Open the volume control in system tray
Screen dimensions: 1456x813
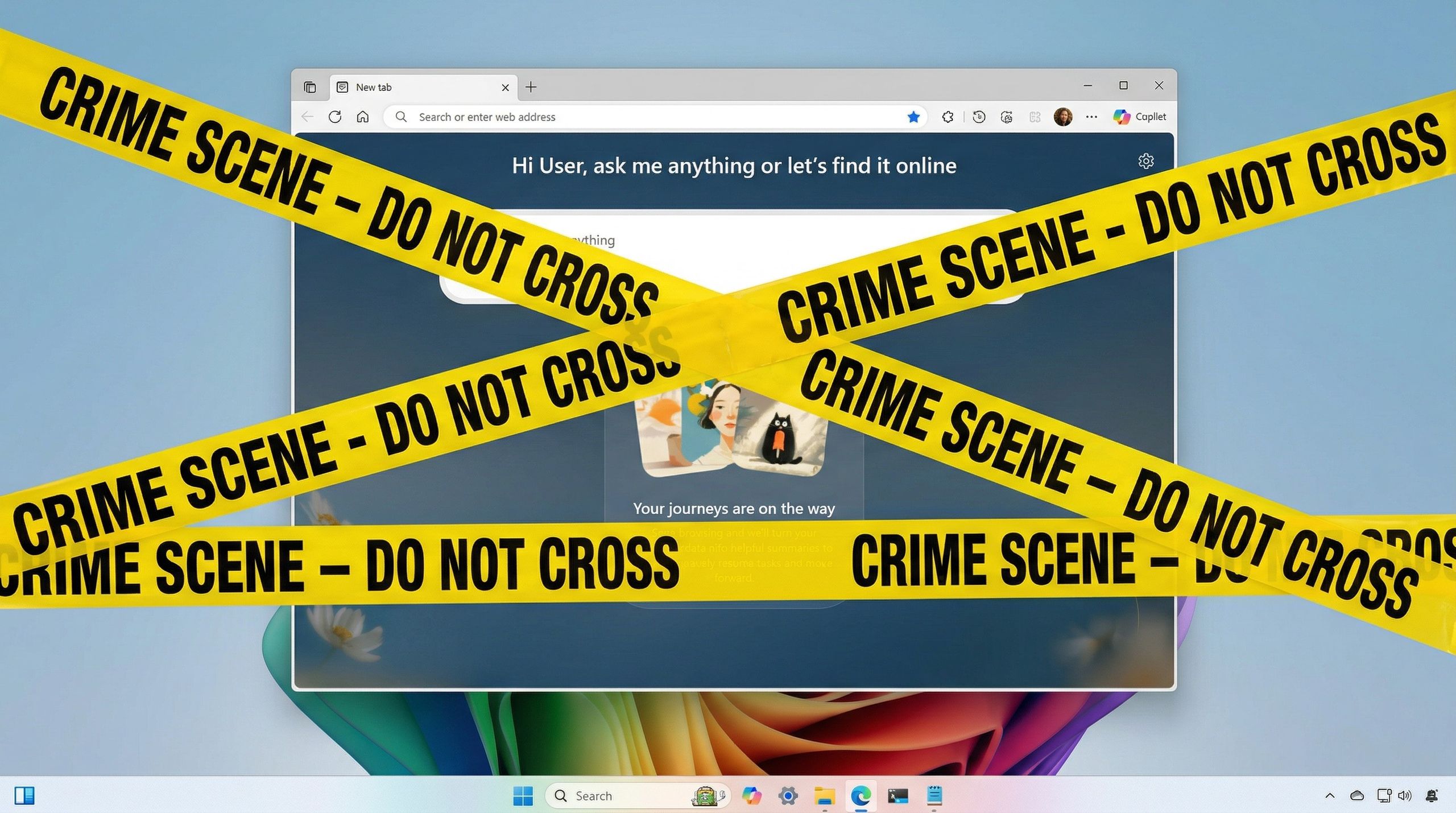pos(1406,795)
